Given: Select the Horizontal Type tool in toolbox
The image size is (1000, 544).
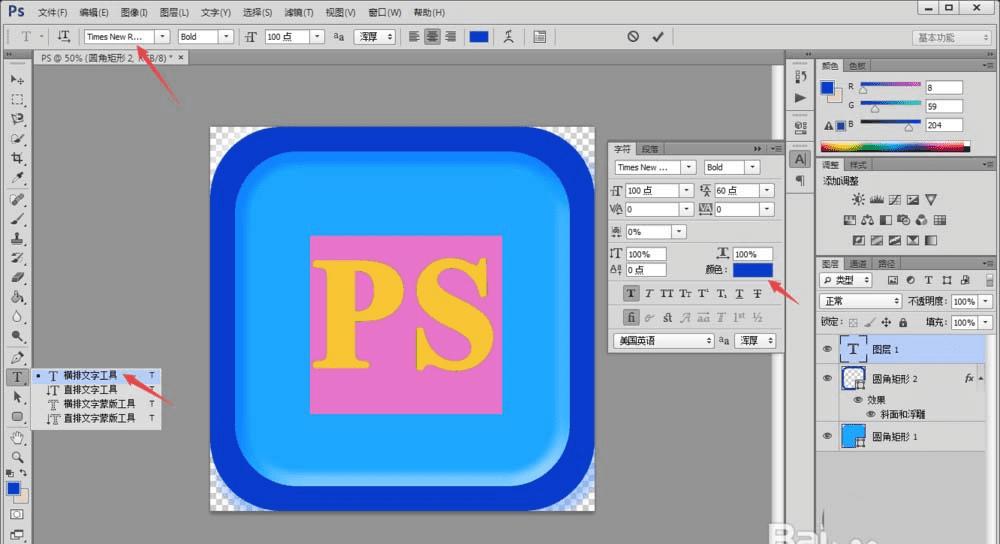Looking at the screenshot, I should click(x=17, y=377).
